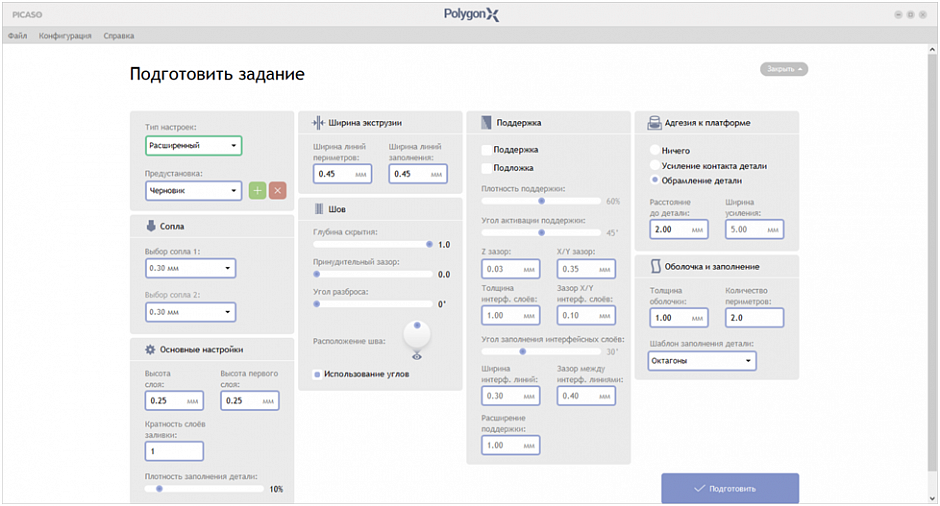The width and height of the screenshot is (940, 506).
Task: Click the shell icon beside Оболочка и заполнение
Action: coord(655,266)
